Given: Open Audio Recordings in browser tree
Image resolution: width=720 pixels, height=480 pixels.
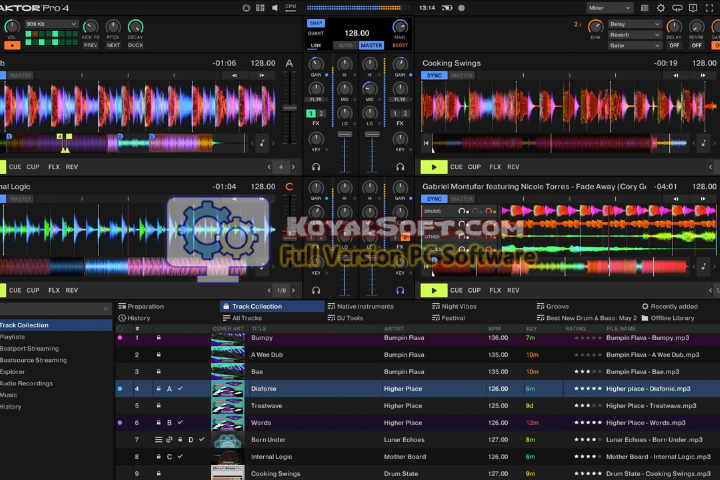Looking at the screenshot, I should point(26,384).
